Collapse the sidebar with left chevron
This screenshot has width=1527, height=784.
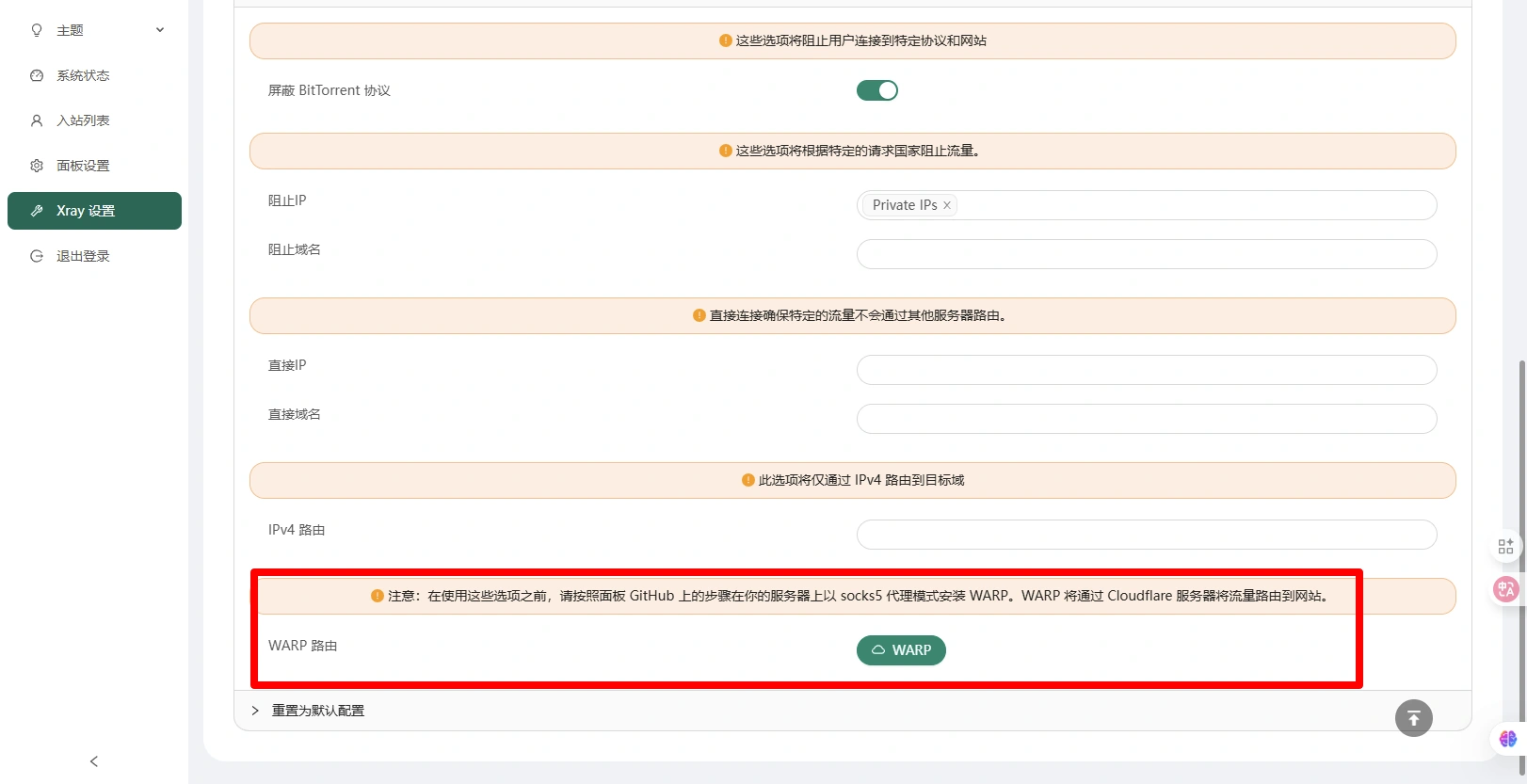(93, 761)
